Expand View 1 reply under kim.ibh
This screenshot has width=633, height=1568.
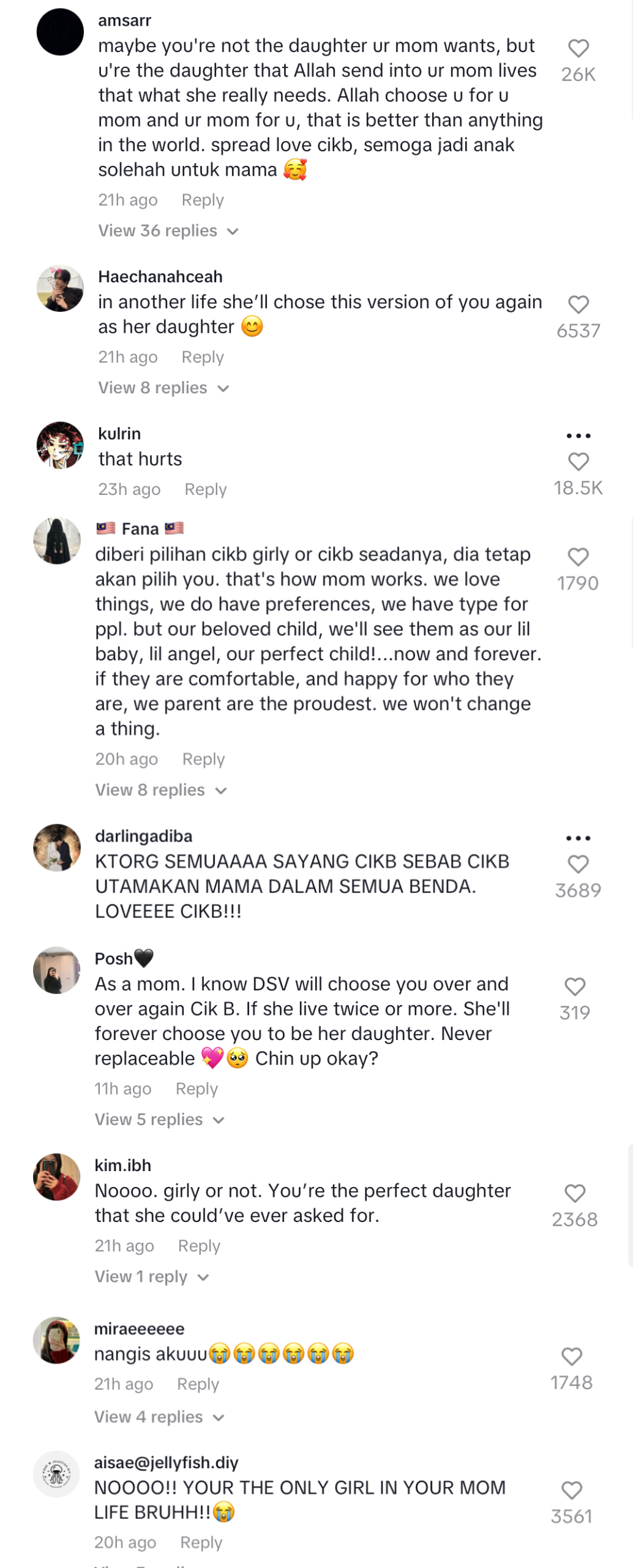tap(151, 1277)
